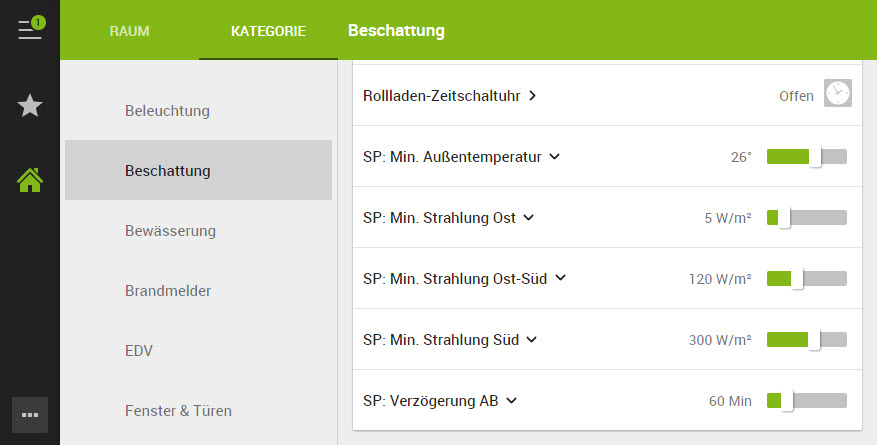Open the Rollladen-Zeitschaltuhr clock icon
877x445 pixels.
(837, 94)
